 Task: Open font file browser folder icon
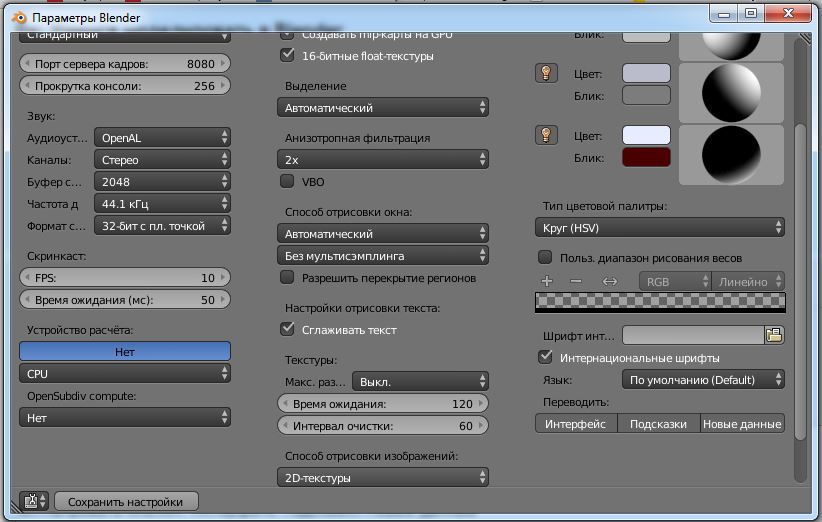[774, 335]
